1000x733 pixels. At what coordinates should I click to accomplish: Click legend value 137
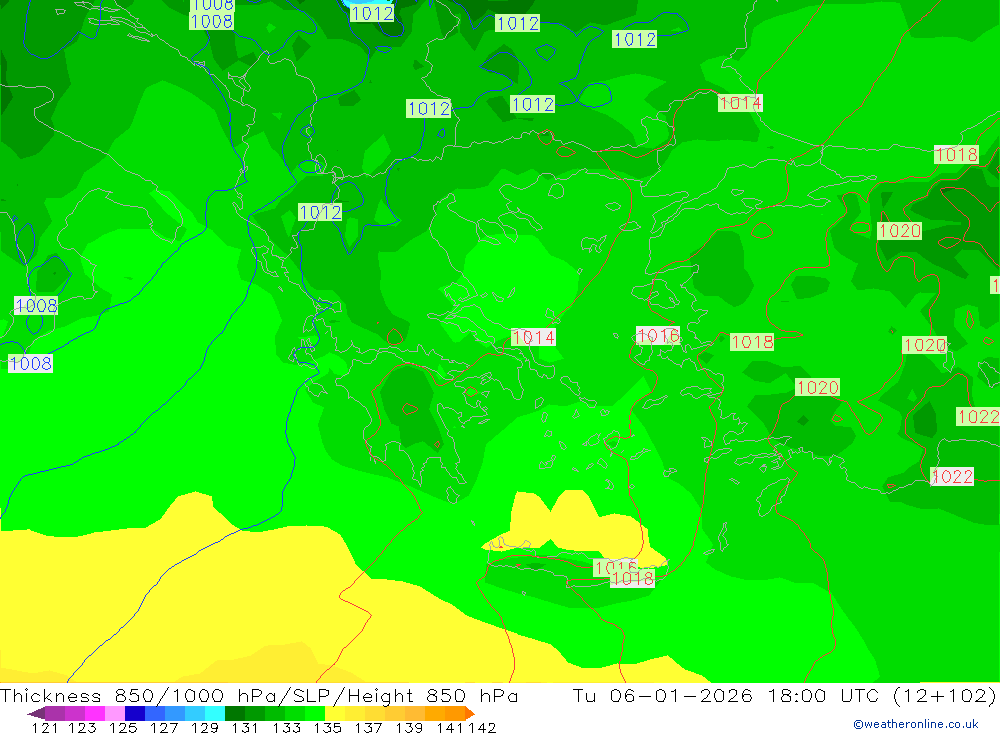pos(368,727)
